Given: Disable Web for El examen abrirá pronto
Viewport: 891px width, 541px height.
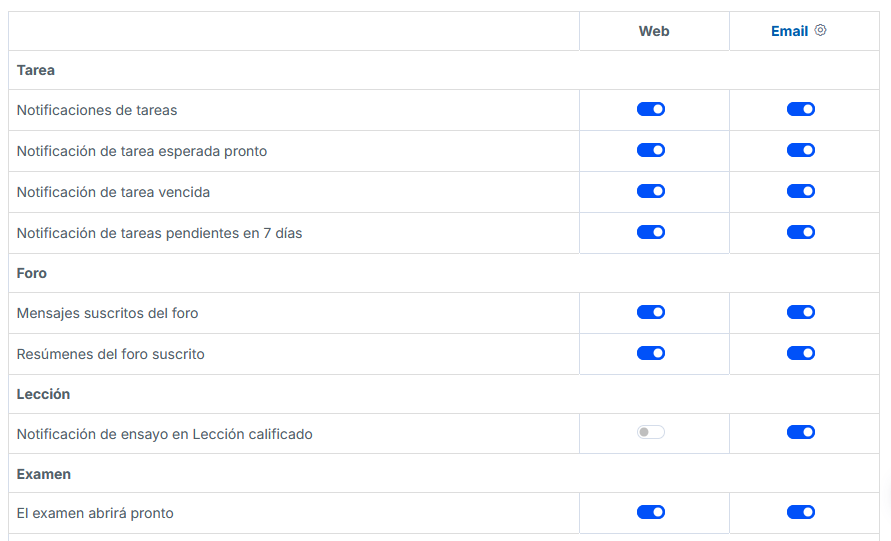Looking at the screenshot, I should tap(651, 512).
